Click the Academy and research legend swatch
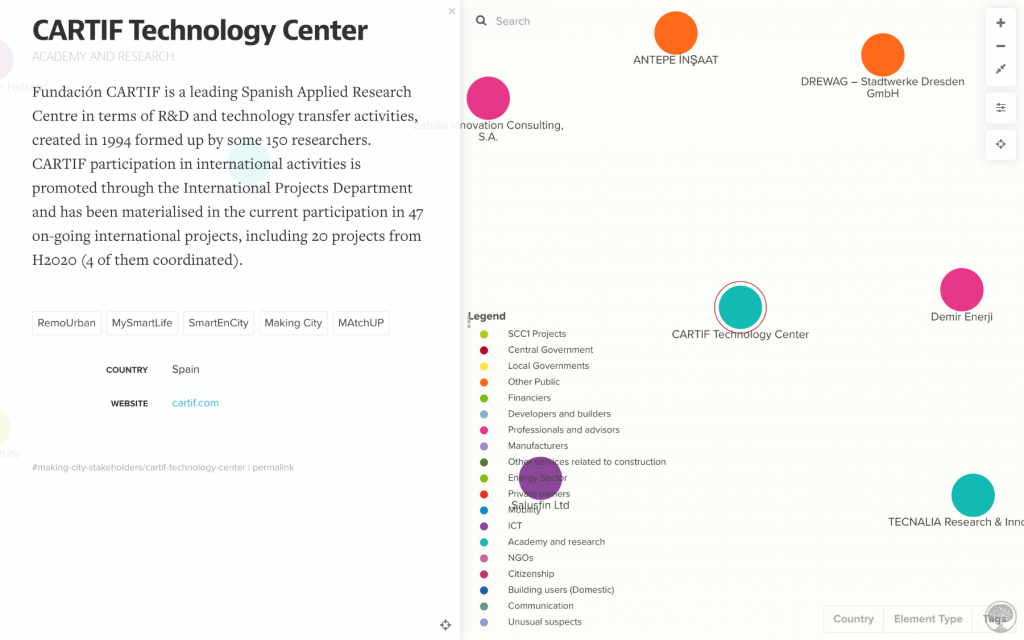1024x640 pixels. pyautogui.click(x=484, y=542)
